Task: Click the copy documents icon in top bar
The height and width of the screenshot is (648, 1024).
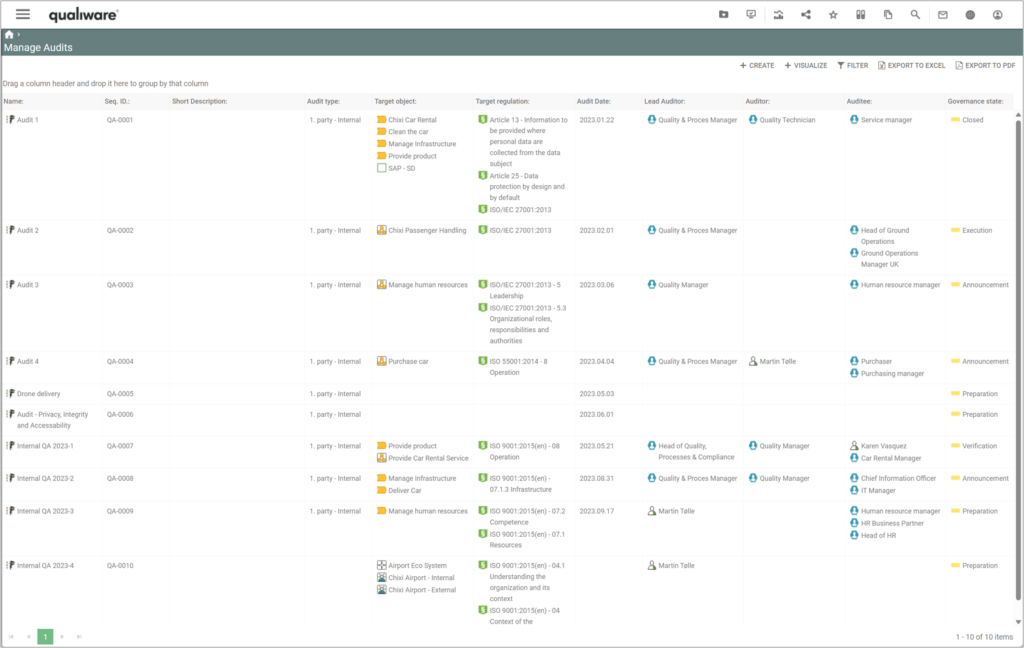Action: pos(888,14)
